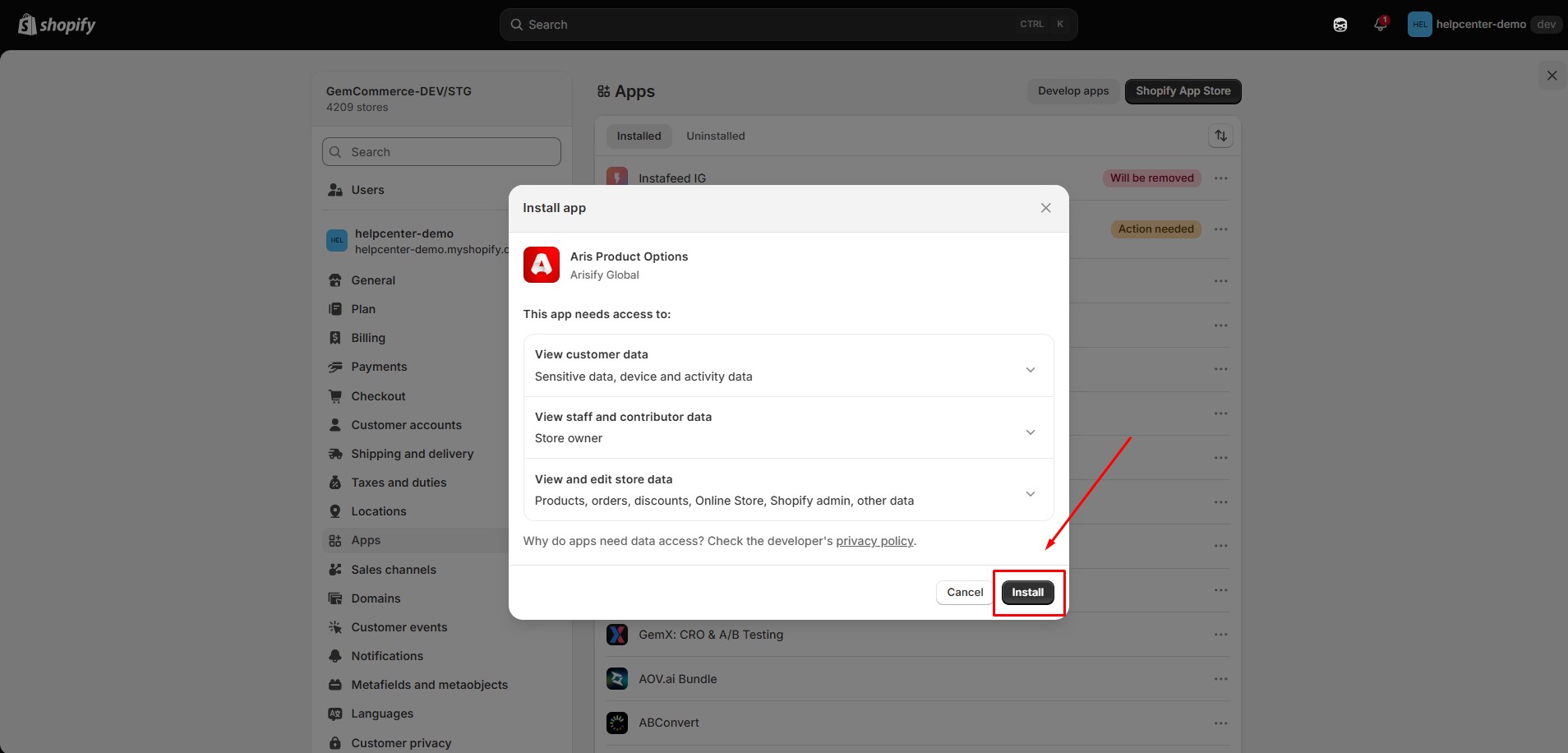Open more actions for Action needed row
Image resolution: width=1568 pixels, height=753 pixels.
click(1221, 229)
